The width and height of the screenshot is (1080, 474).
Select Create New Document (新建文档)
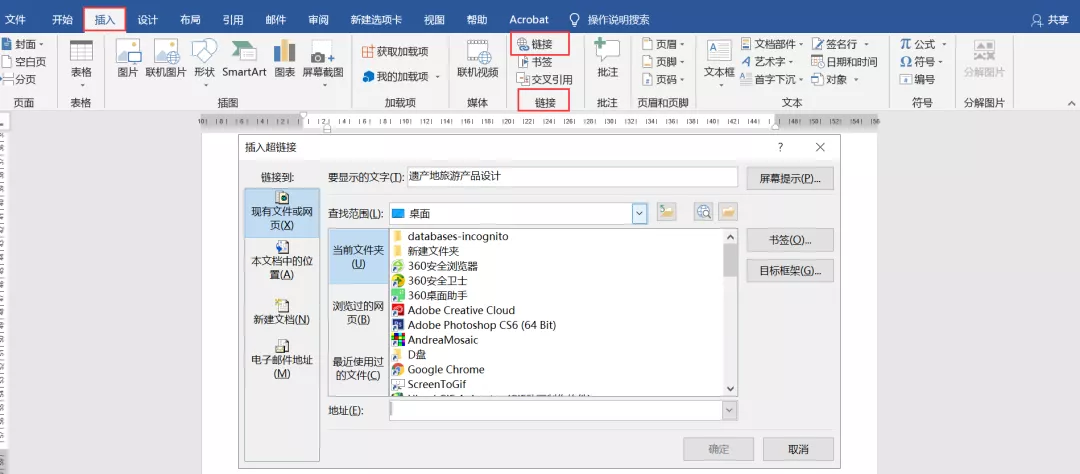(282, 311)
